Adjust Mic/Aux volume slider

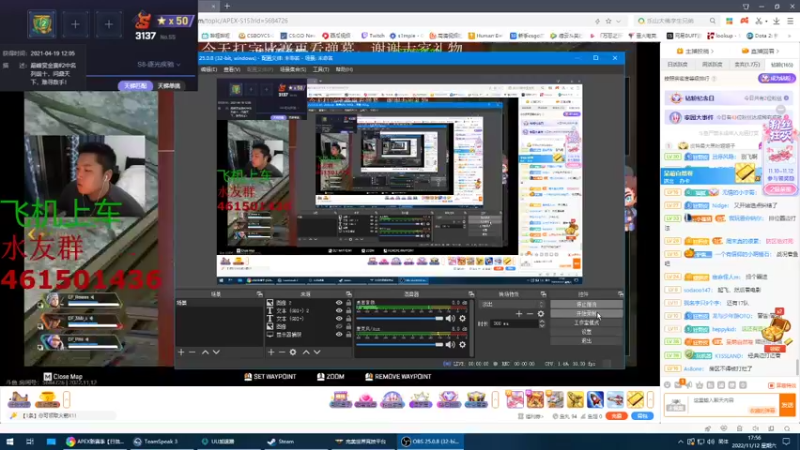pos(399,344)
